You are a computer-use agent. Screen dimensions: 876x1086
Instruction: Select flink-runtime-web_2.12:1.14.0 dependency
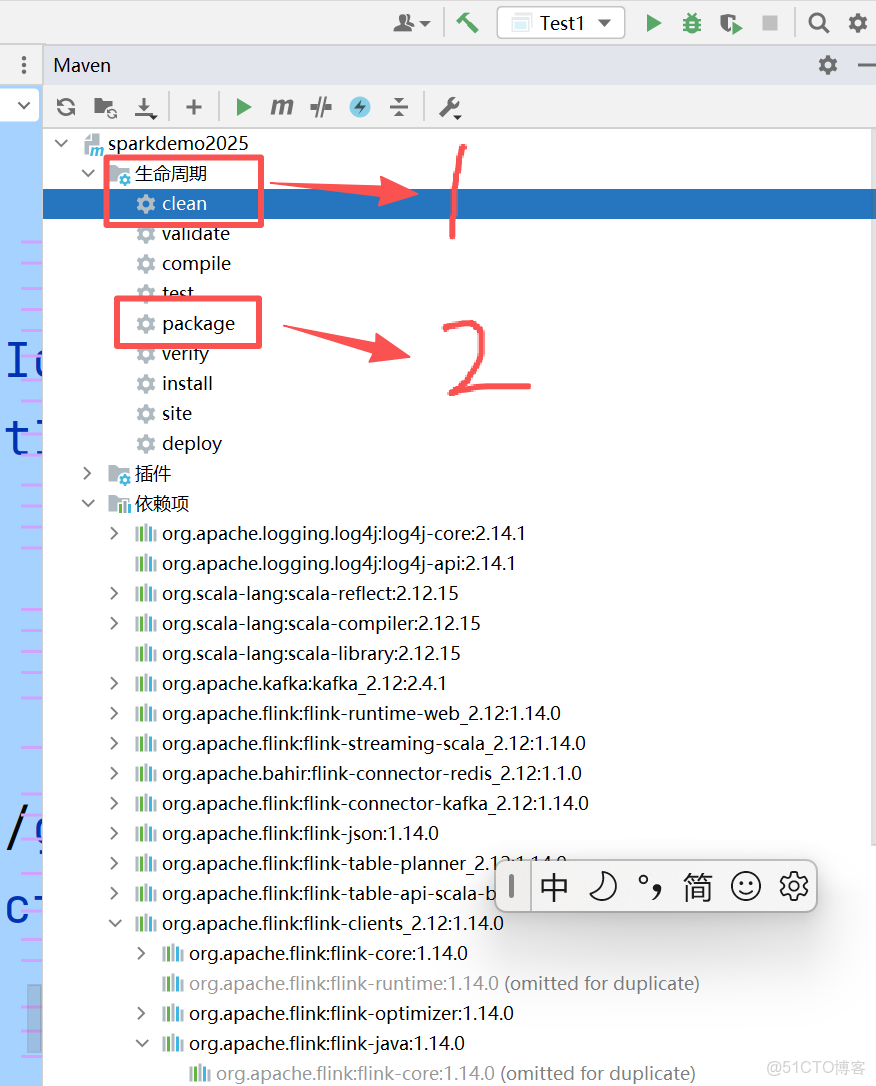coord(361,713)
